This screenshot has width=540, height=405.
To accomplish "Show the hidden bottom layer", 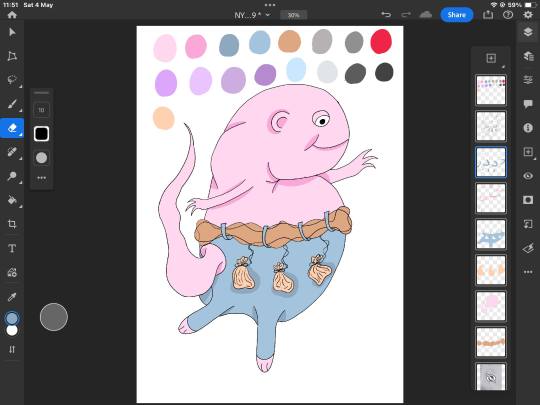I will point(491,378).
